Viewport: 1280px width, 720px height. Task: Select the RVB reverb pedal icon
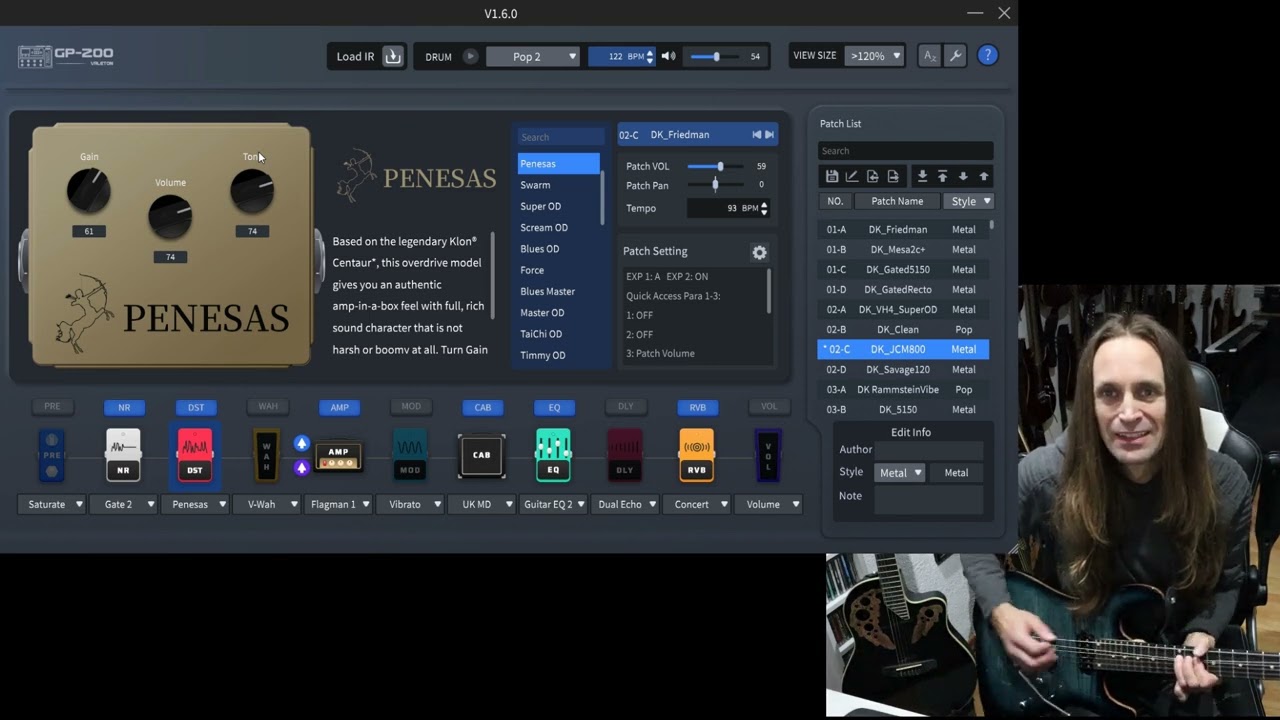(696, 455)
